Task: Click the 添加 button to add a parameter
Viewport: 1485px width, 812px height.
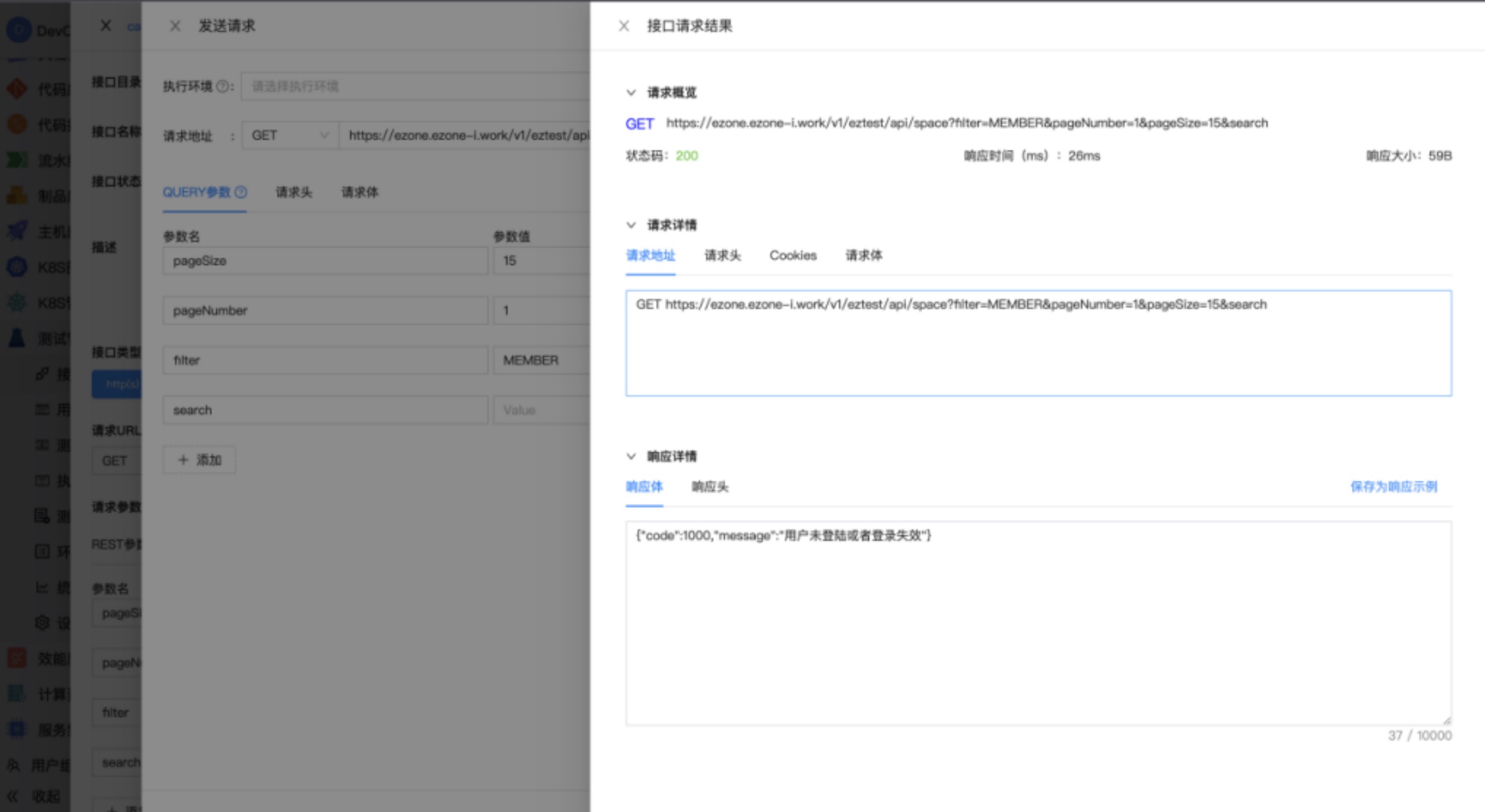Action: [198, 459]
